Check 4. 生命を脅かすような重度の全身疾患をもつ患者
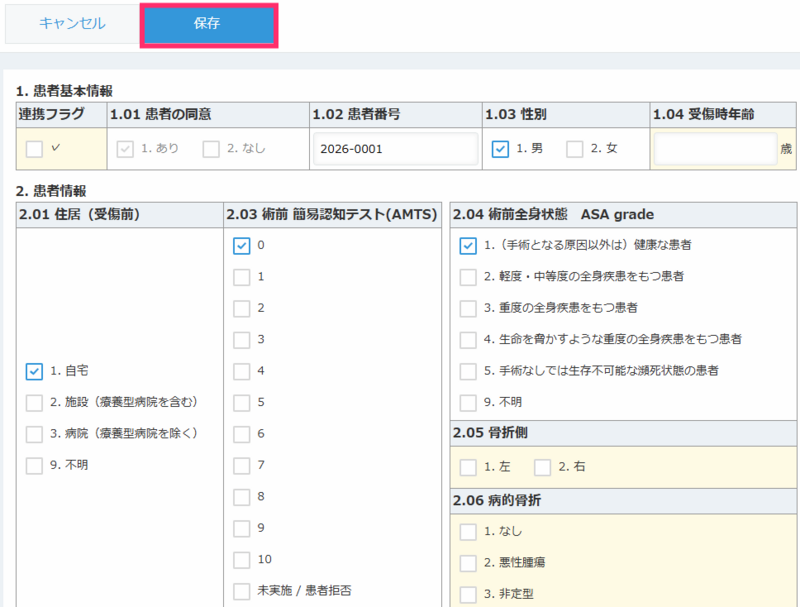The image size is (800, 607). [468, 340]
